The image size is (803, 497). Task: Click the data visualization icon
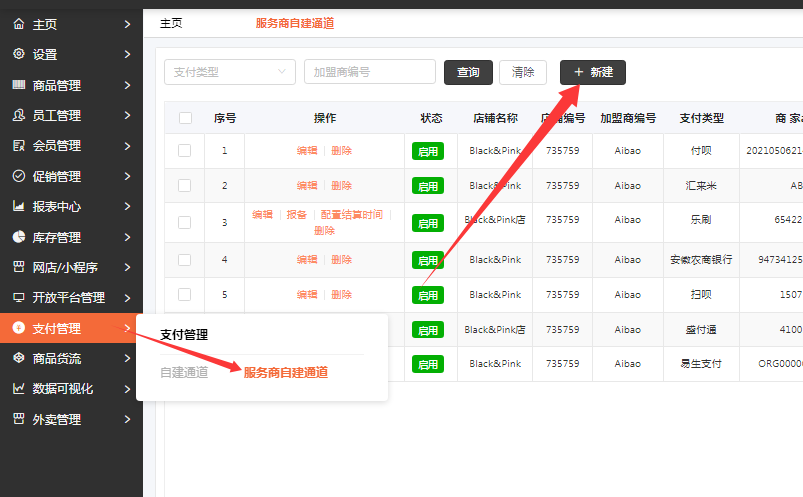click(x=18, y=389)
